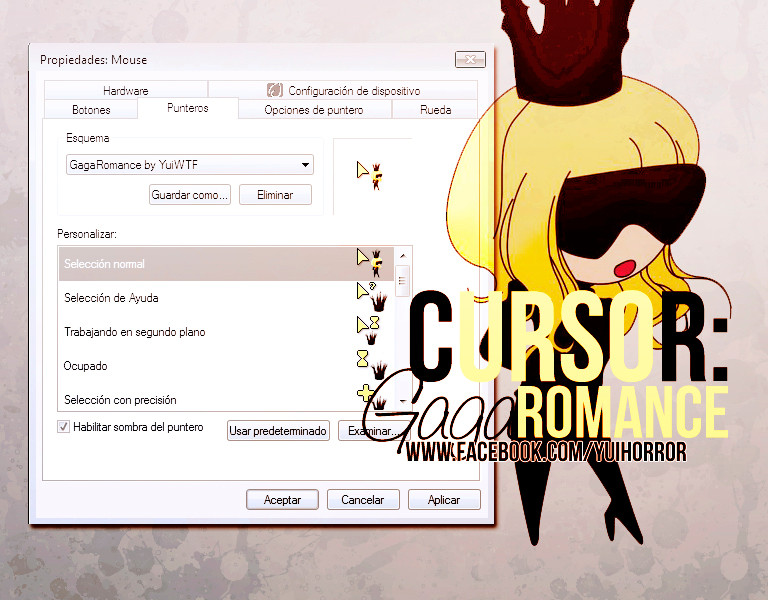Click the cursor list scrollbar thumb
Viewport: 768px width, 600px height.
pyautogui.click(x=403, y=281)
